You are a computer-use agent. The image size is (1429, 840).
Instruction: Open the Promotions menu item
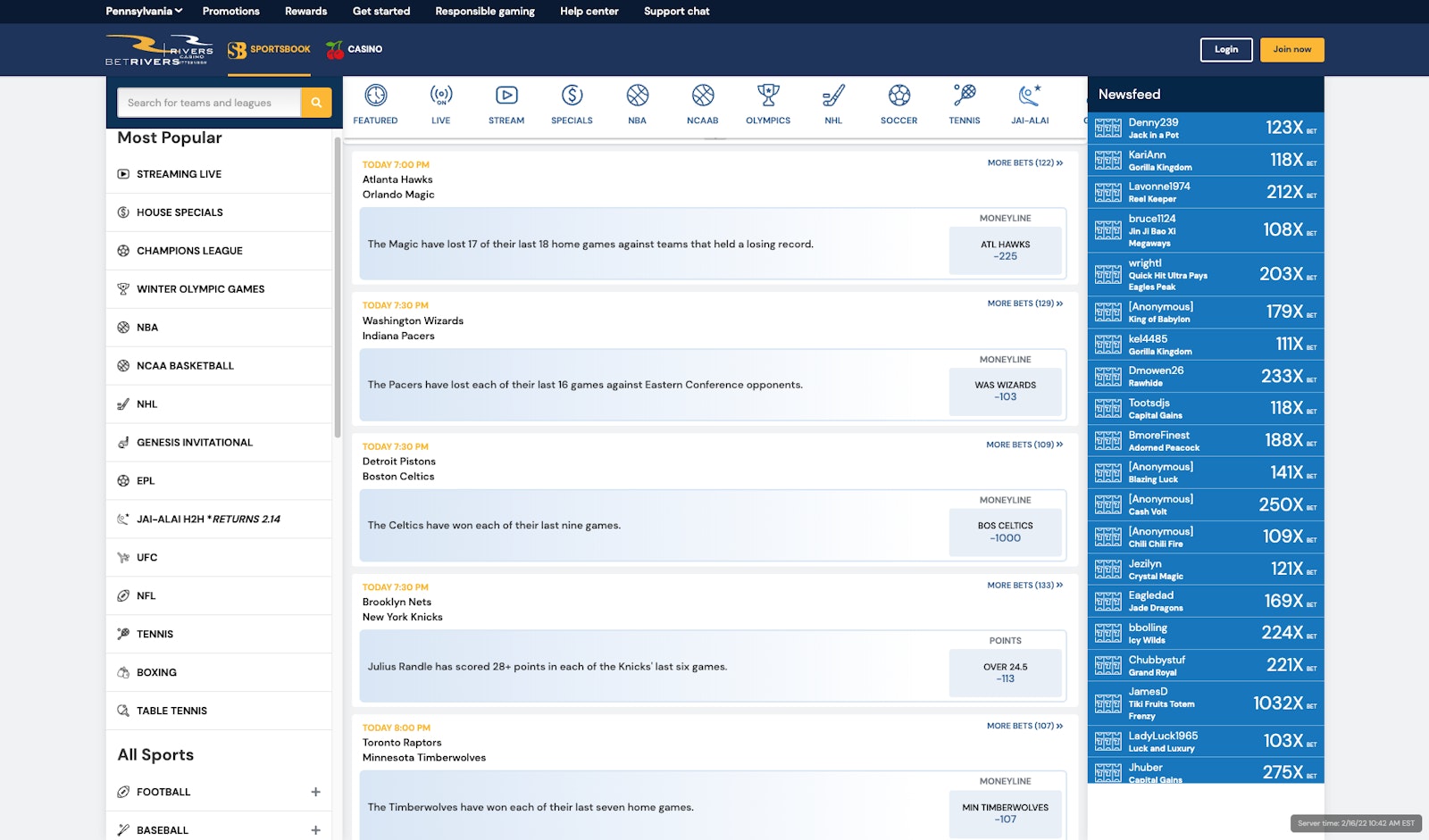point(230,12)
